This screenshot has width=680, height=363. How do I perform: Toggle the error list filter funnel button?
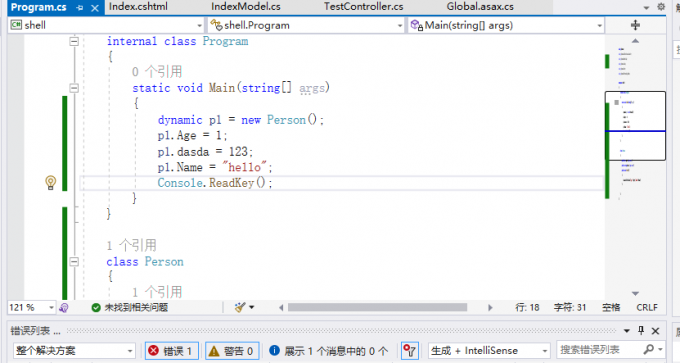tap(409, 350)
